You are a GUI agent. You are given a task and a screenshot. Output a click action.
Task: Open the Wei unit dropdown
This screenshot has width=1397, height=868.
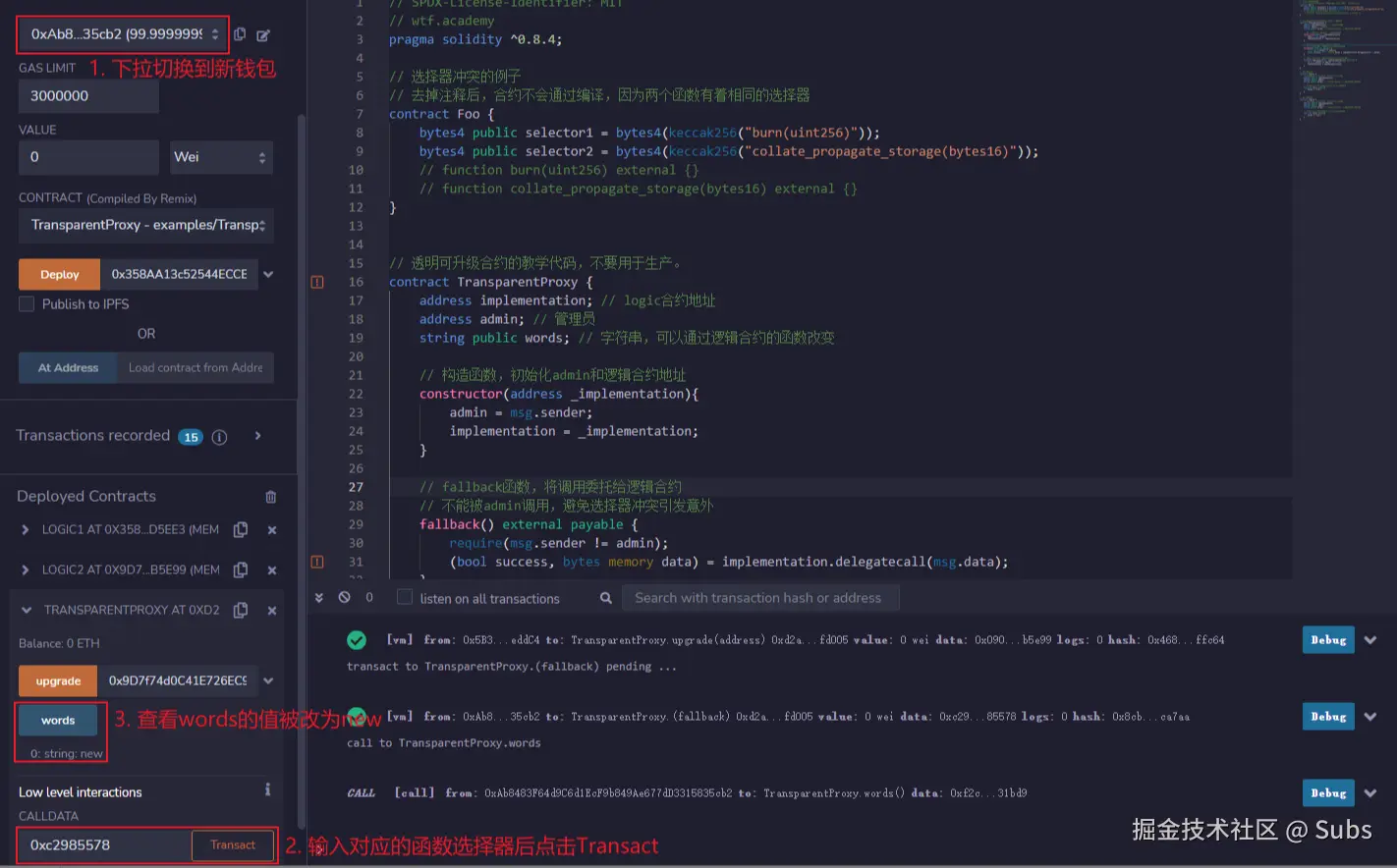(x=221, y=157)
